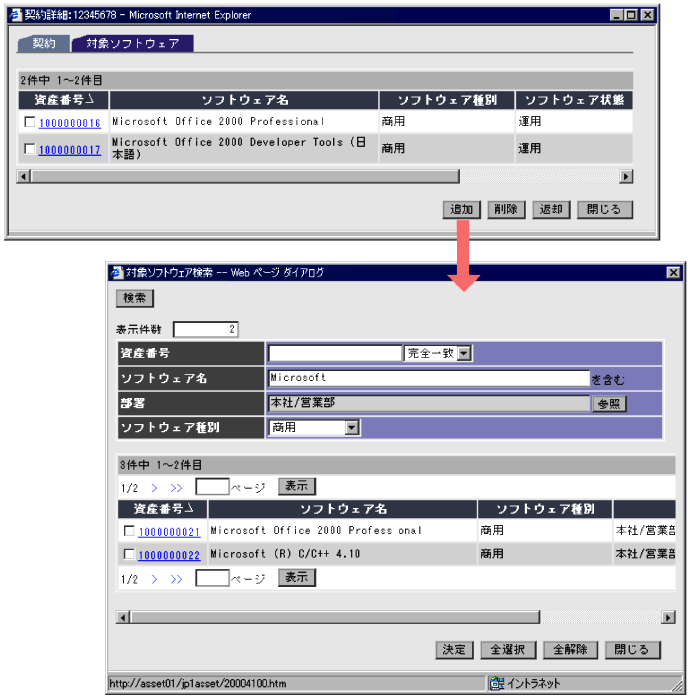
Task: Sort by 資産番号 column in the contract details window
Action: coord(64,100)
